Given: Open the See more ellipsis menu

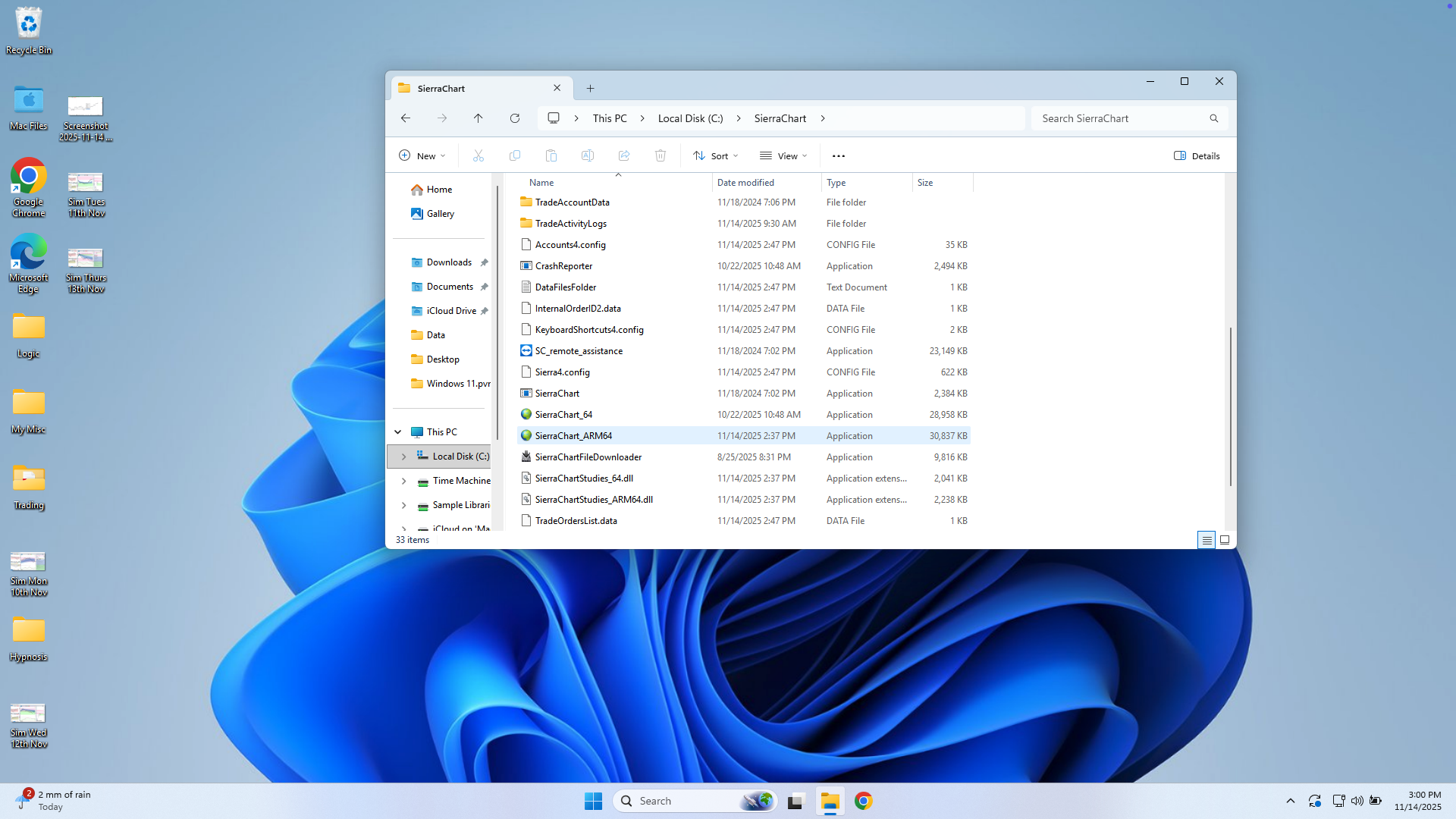Looking at the screenshot, I should click(x=838, y=155).
